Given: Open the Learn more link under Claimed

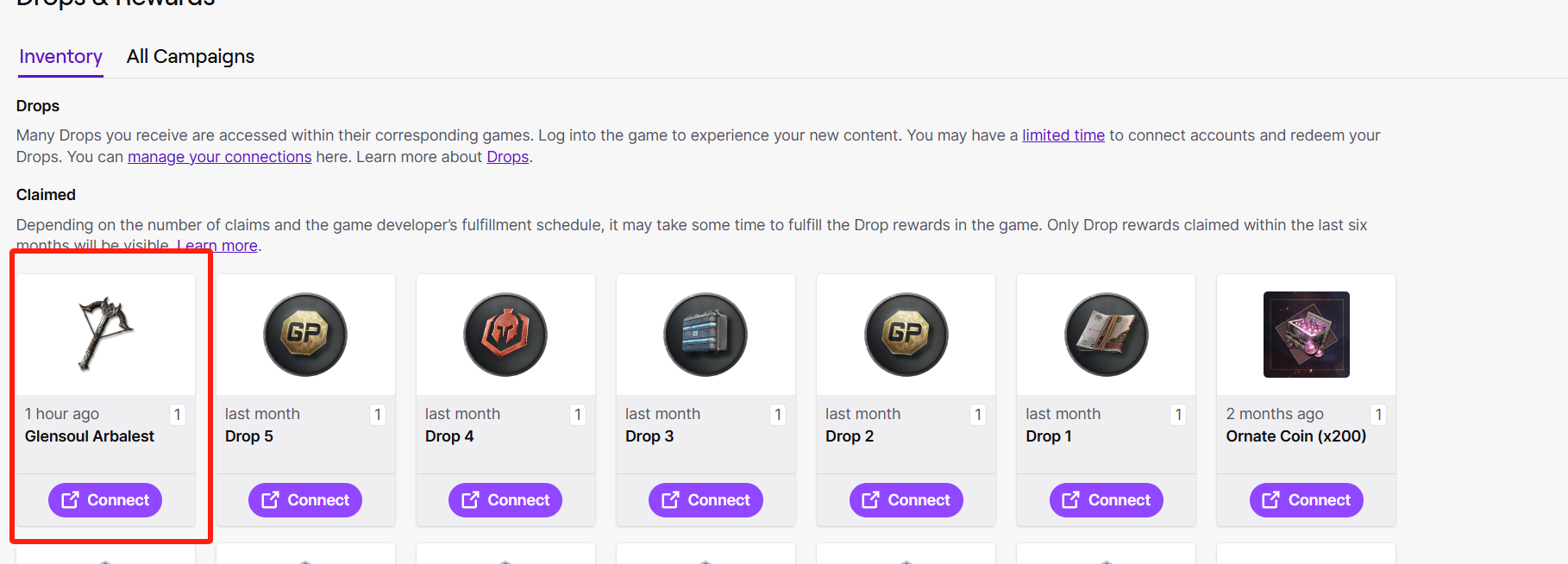Looking at the screenshot, I should point(217,246).
